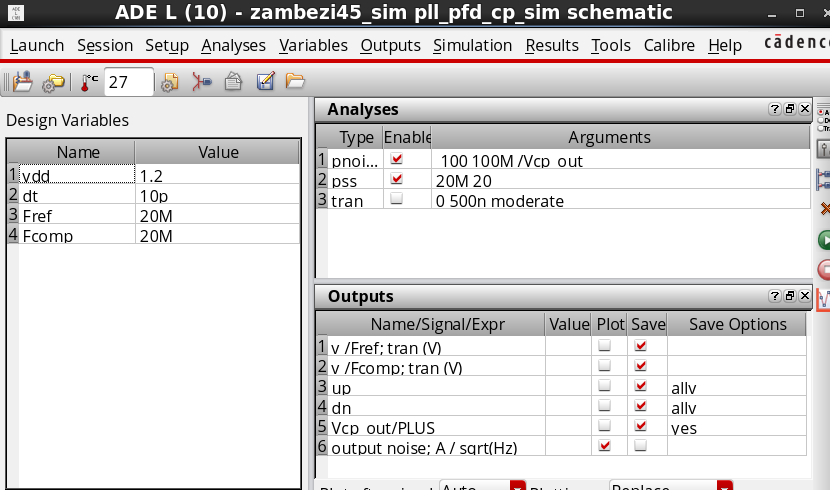Toggle Save for v /Fref; tran
Screen dimensions: 830x490
pyautogui.click(x=640, y=346)
